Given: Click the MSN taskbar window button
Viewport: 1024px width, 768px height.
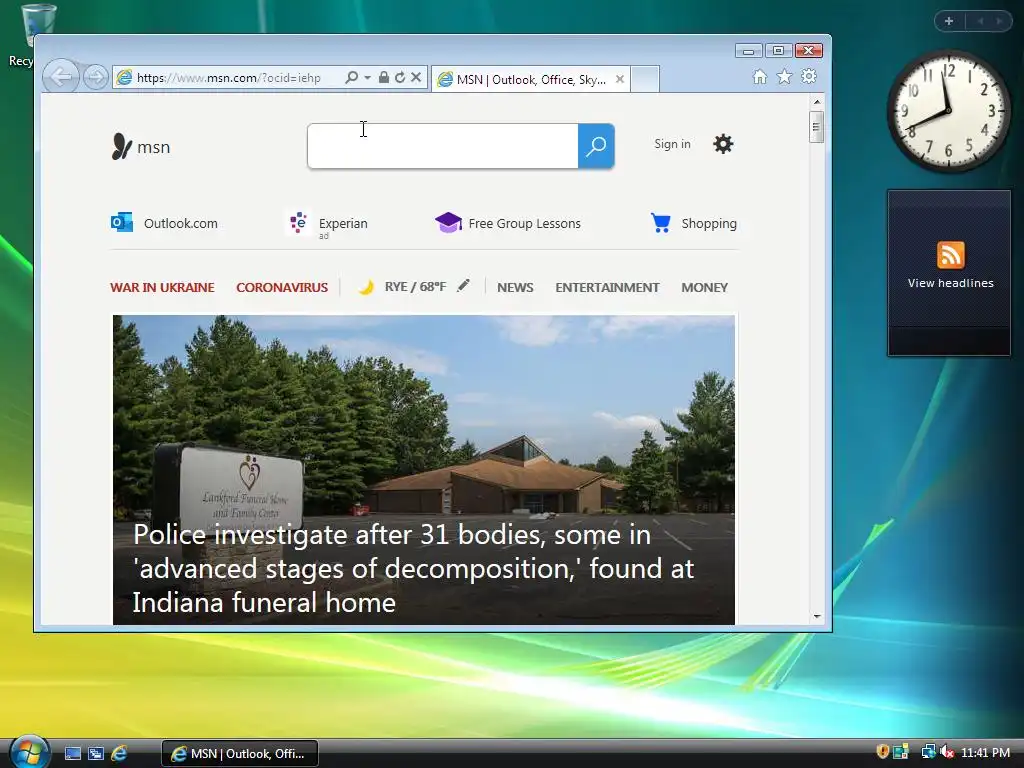Looking at the screenshot, I should click(x=240, y=754).
